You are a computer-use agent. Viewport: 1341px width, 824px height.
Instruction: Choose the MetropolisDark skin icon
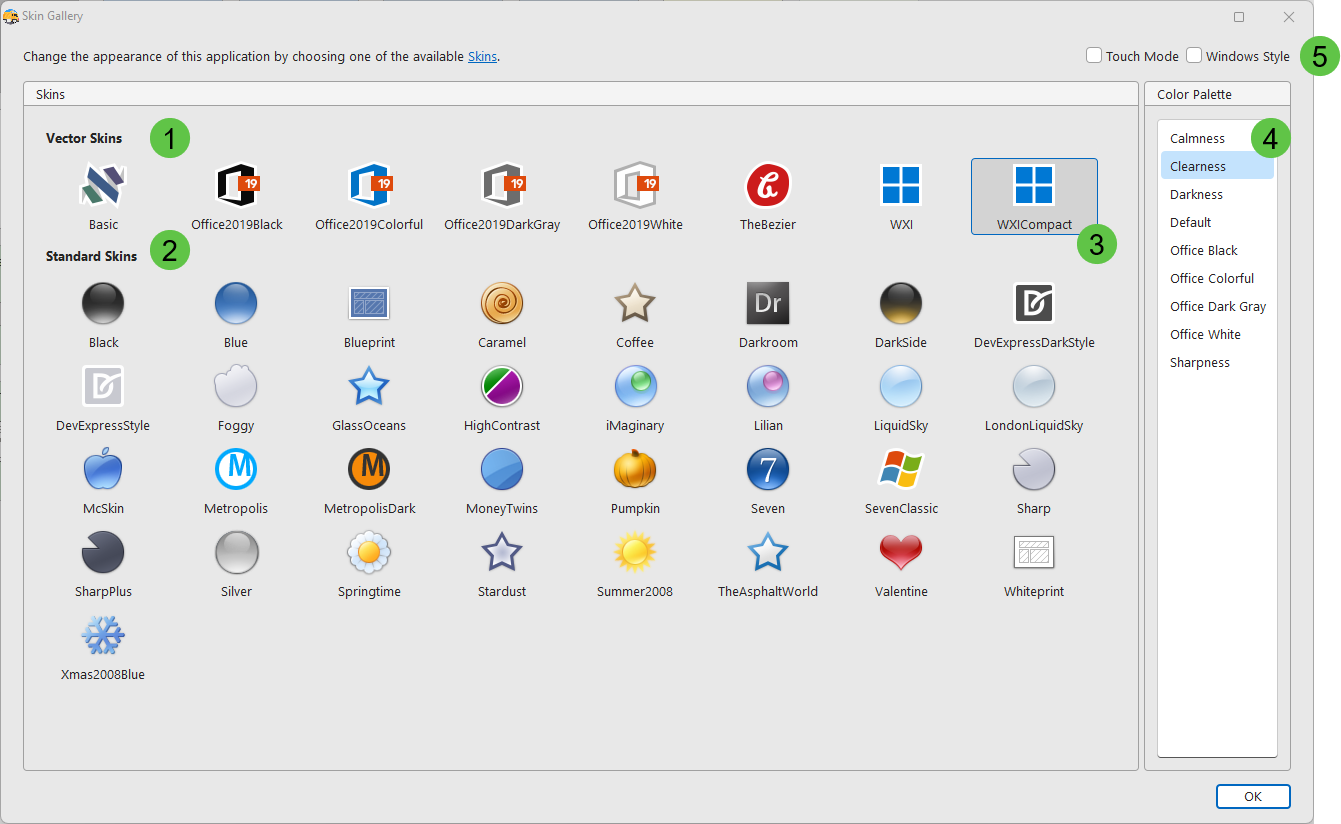pos(369,469)
